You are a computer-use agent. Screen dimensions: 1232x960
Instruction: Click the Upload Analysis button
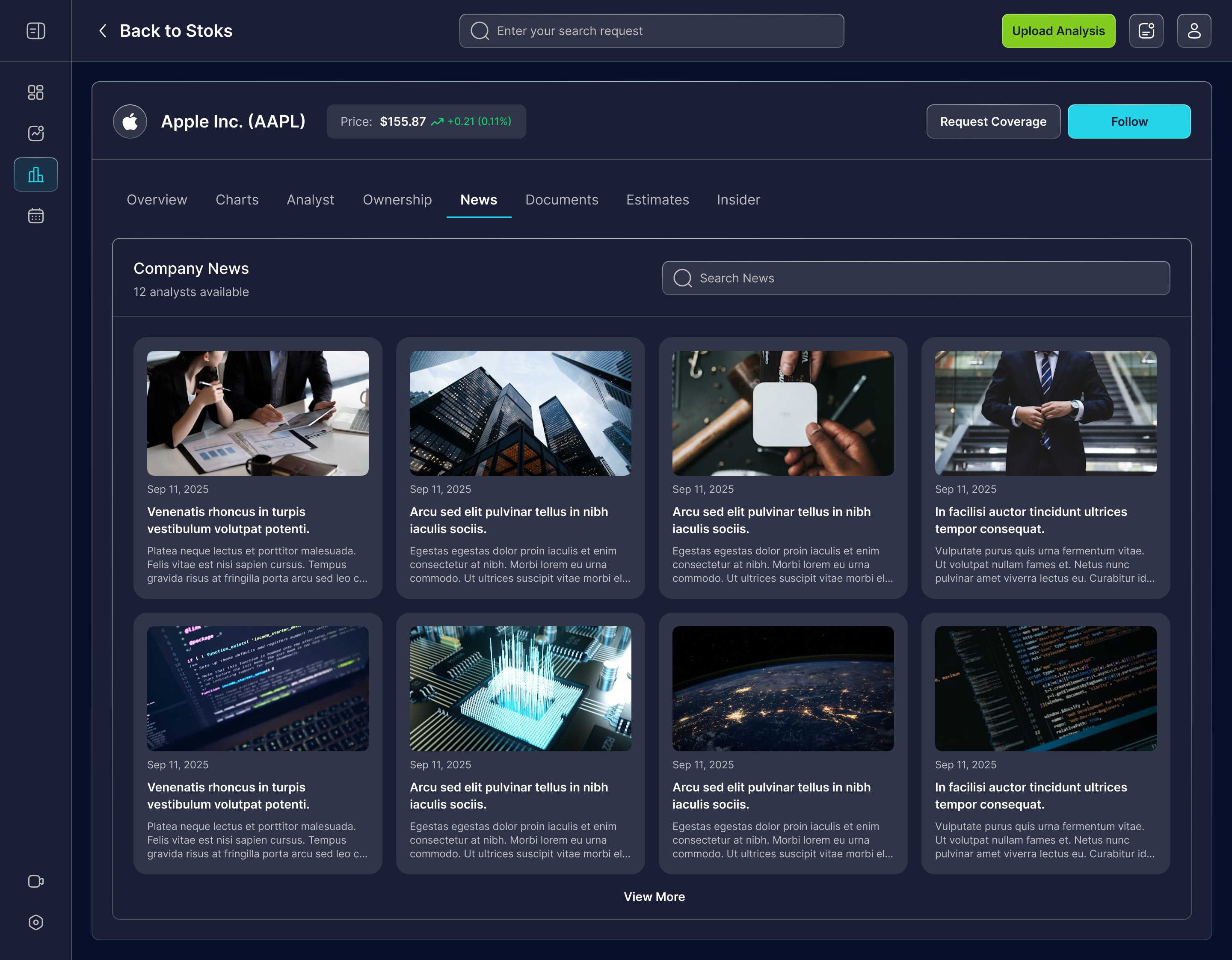(x=1058, y=30)
